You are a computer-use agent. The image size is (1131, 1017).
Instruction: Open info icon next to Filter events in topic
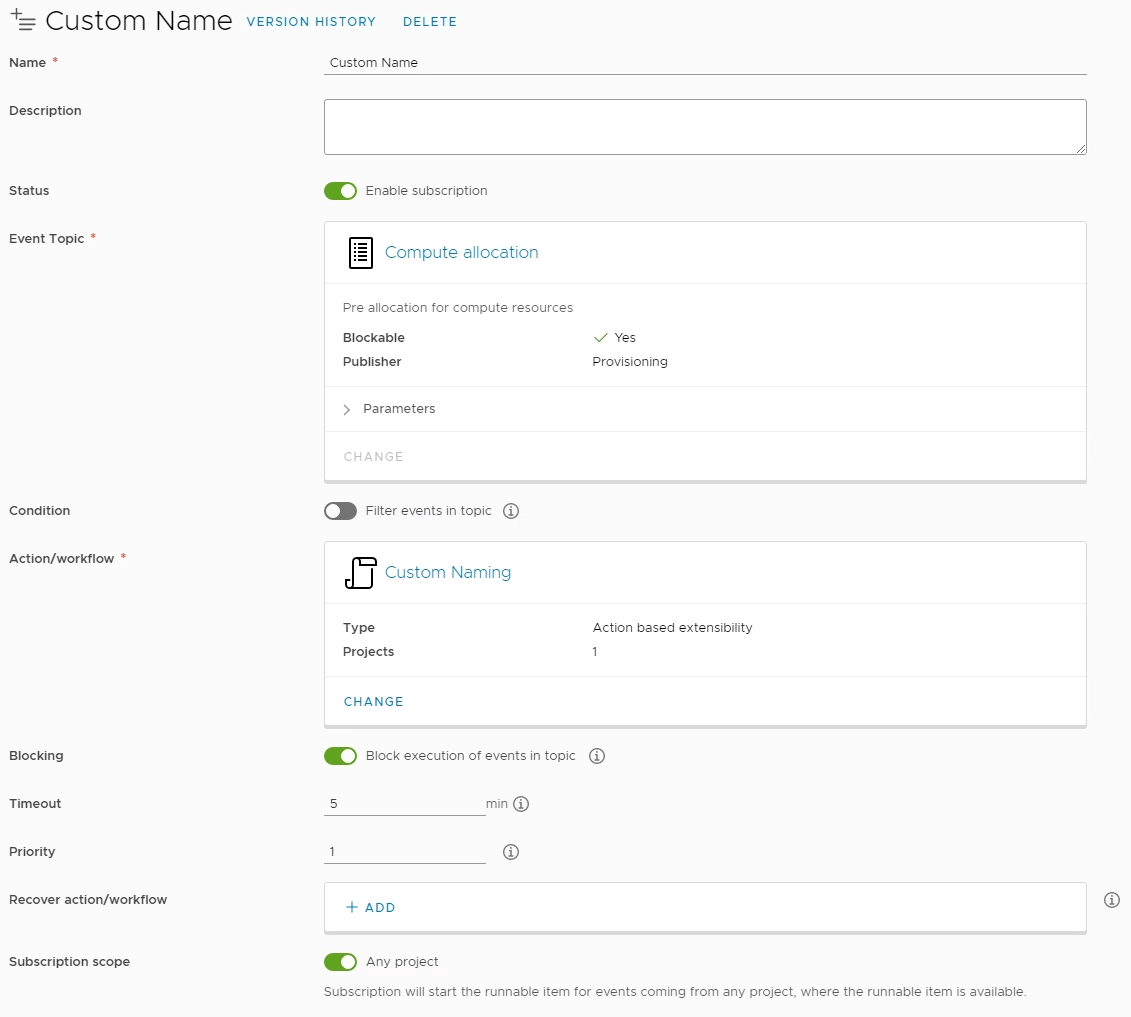(x=511, y=511)
